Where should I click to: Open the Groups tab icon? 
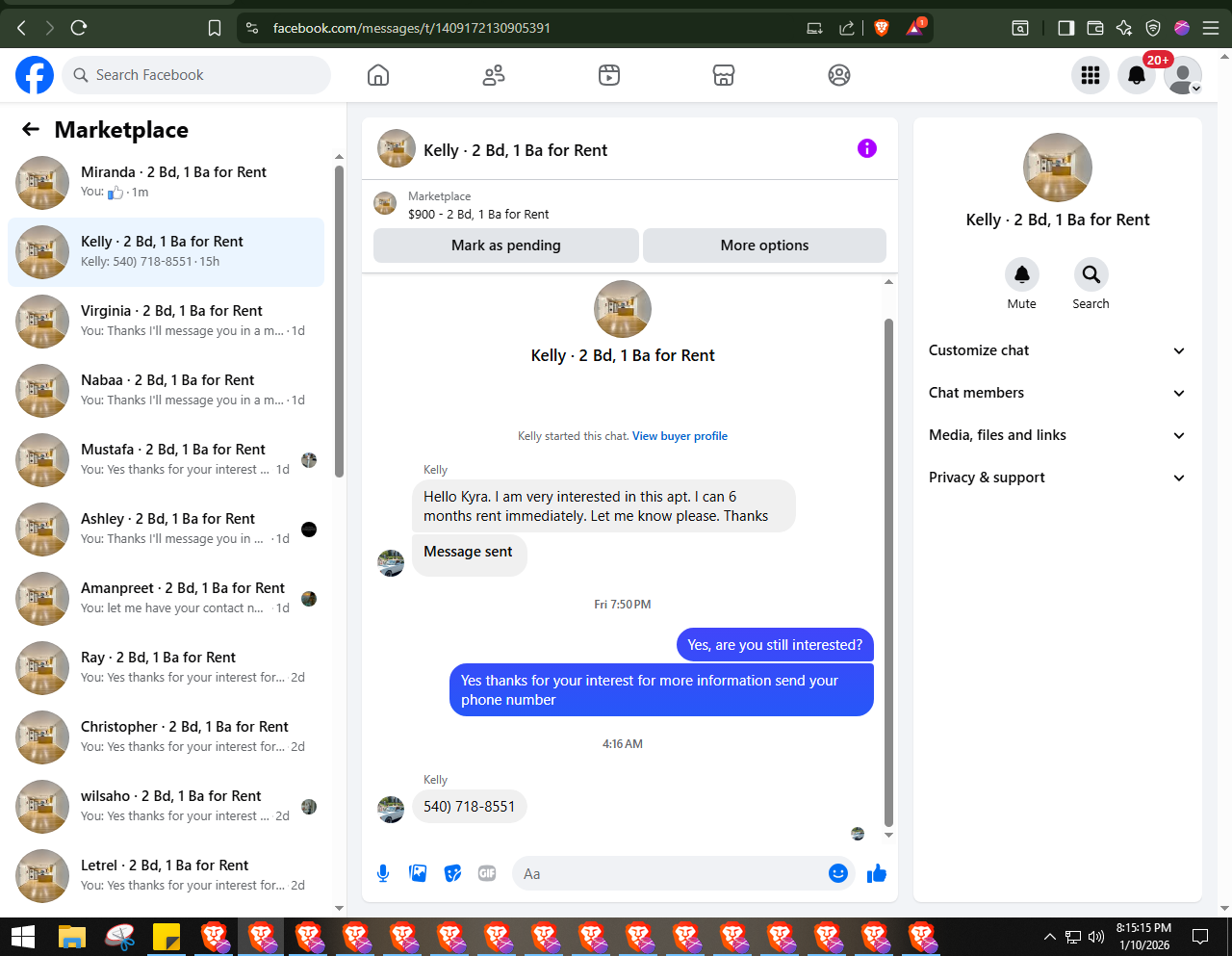(x=839, y=75)
